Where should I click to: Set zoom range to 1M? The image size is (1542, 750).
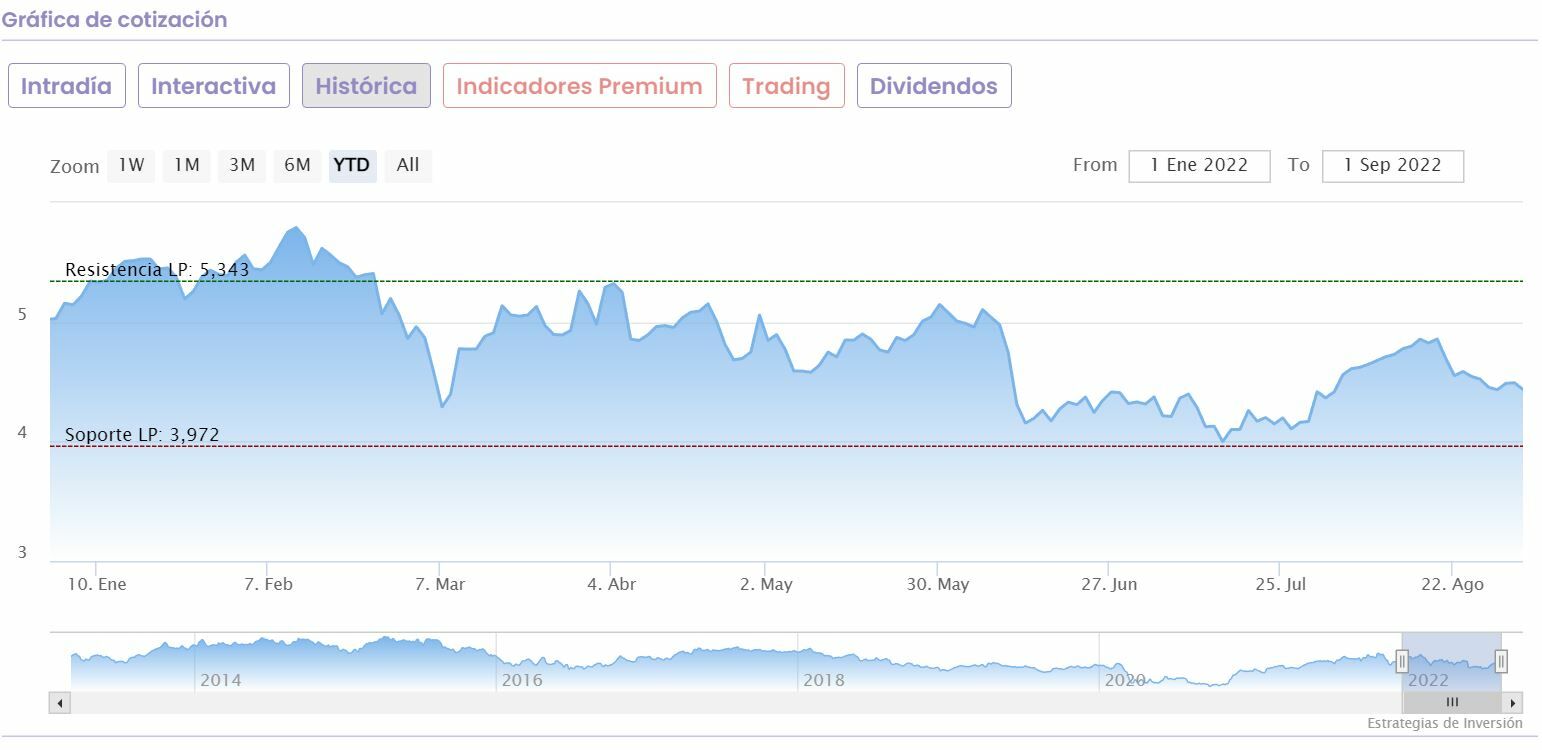pyautogui.click(x=187, y=165)
